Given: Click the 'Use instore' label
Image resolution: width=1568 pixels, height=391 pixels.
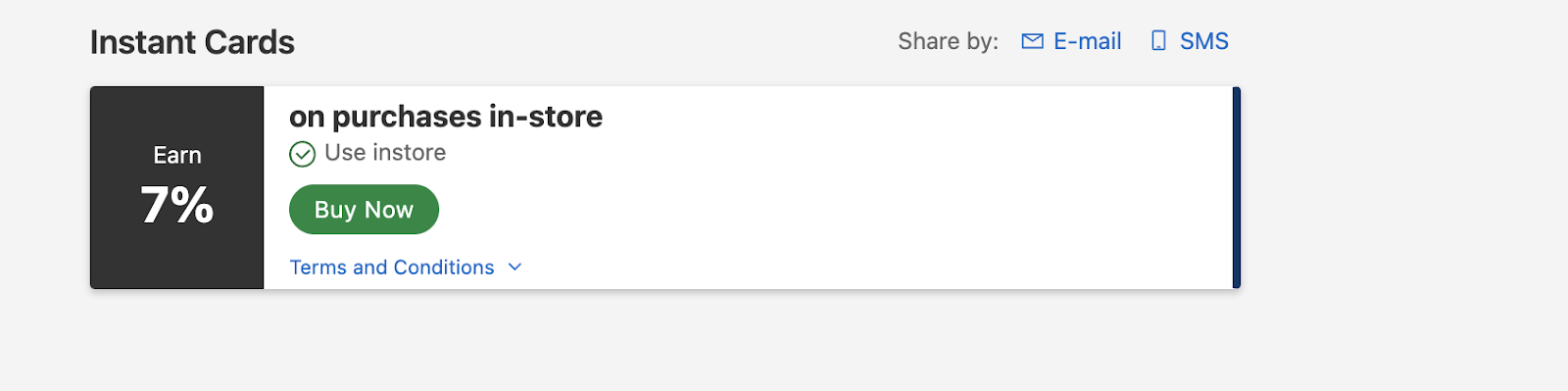Looking at the screenshot, I should click(385, 153).
